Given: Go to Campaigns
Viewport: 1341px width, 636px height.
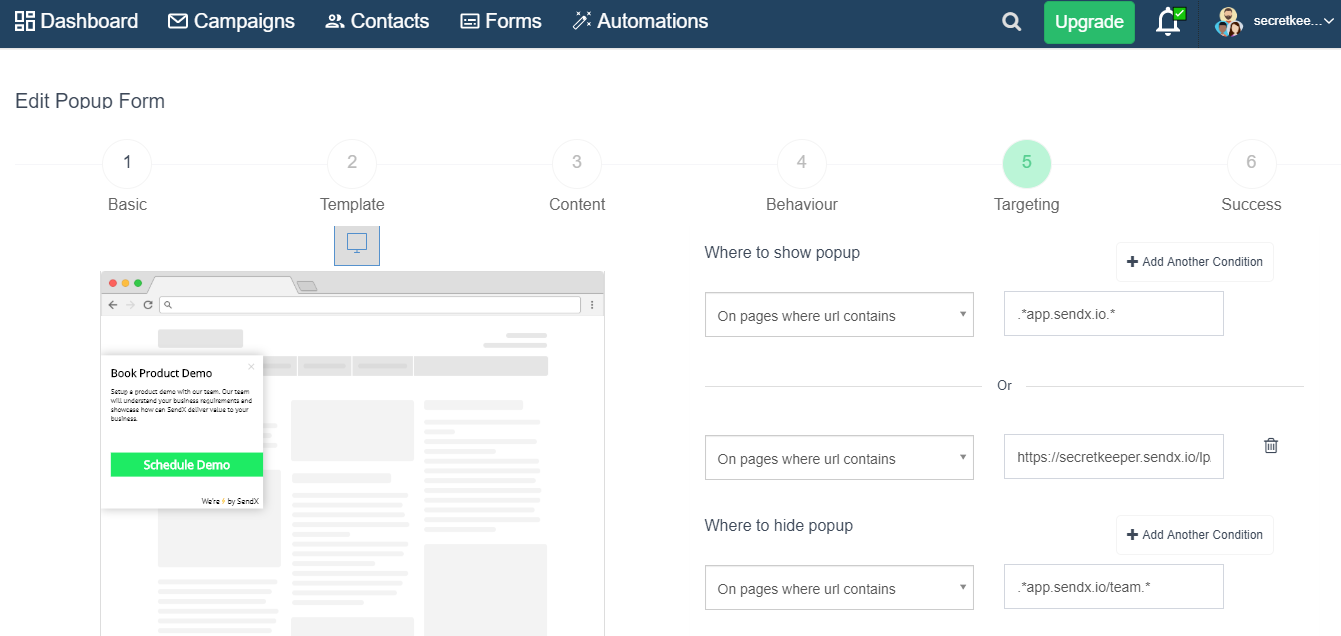Looking at the screenshot, I should coord(231,21).
